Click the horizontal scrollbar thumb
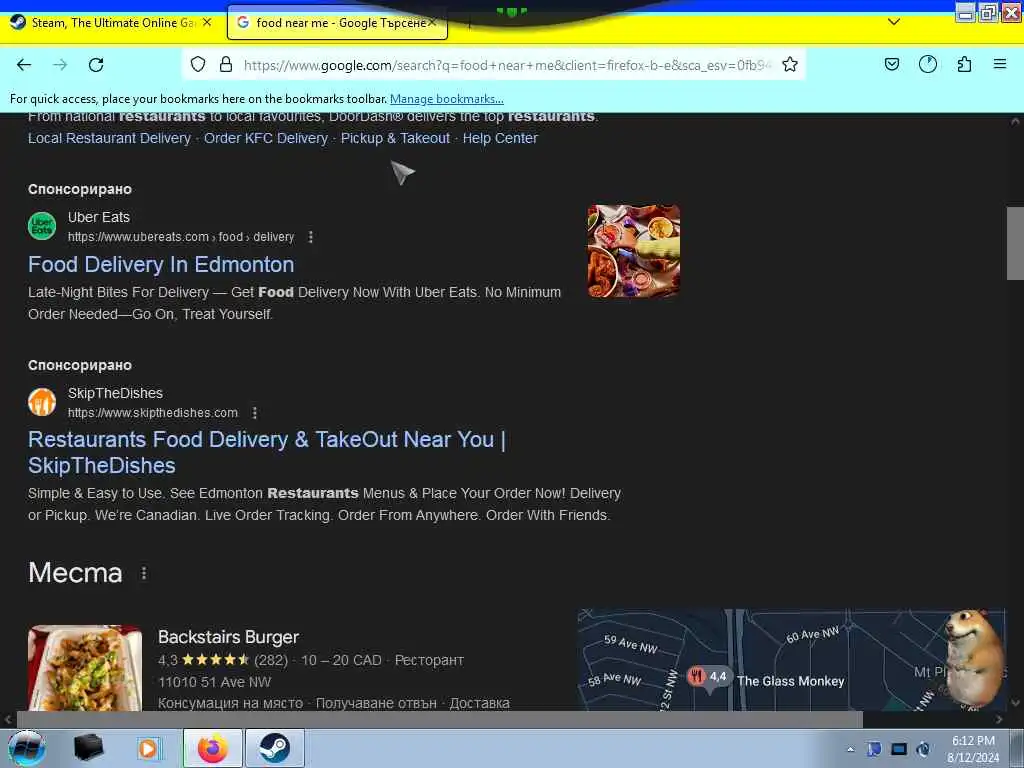The width and height of the screenshot is (1024, 768). [x=439, y=720]
